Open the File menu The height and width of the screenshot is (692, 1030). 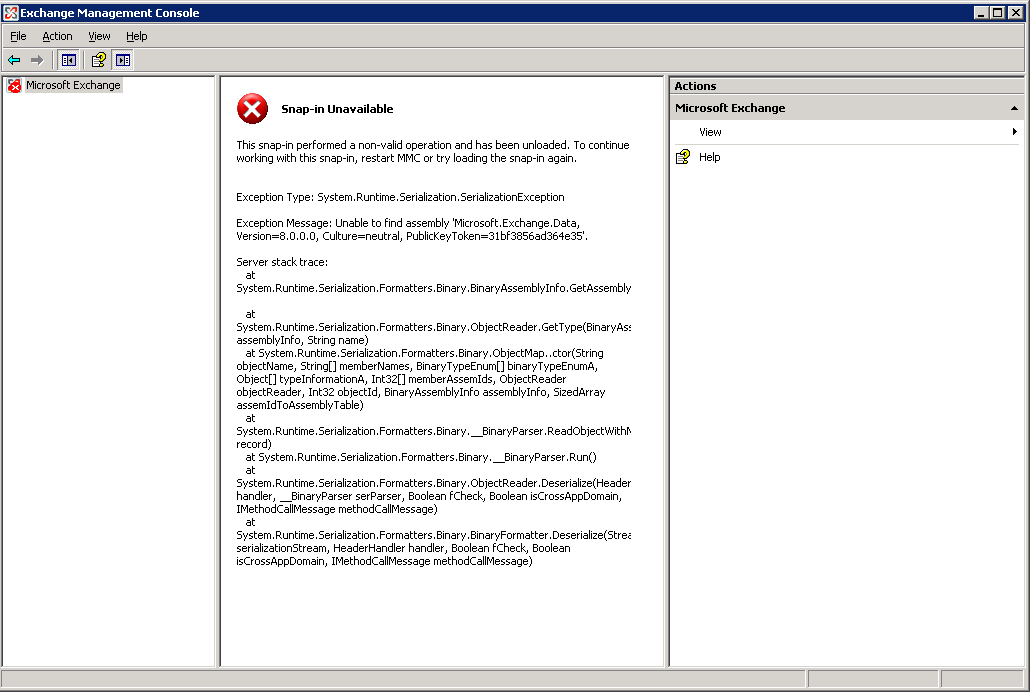(x=18, y=36)
